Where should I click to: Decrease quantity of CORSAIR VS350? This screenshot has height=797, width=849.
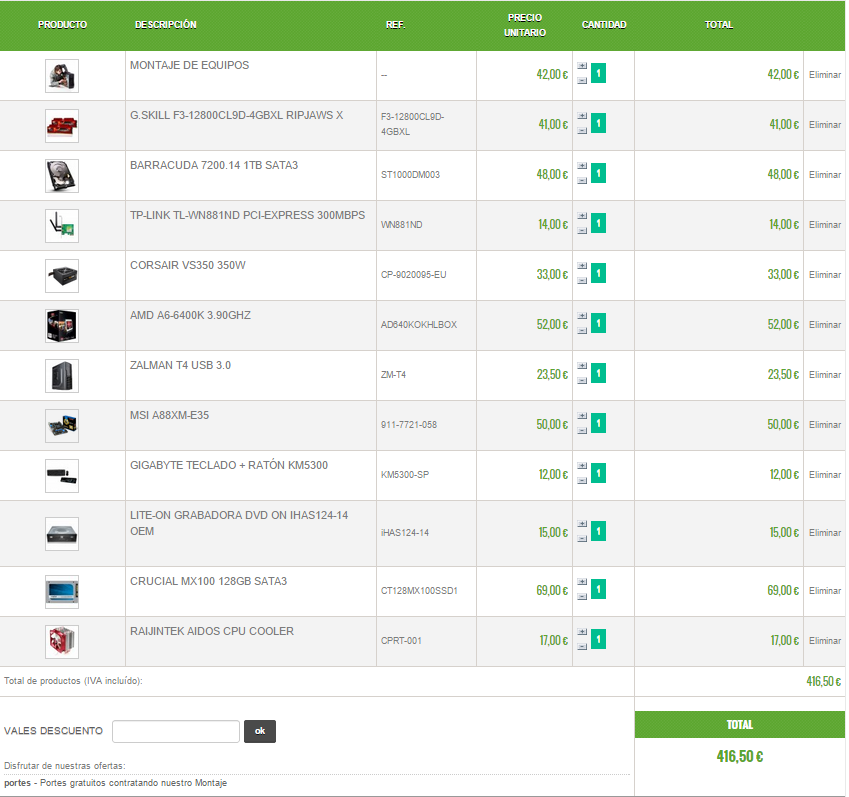(582, 280)
